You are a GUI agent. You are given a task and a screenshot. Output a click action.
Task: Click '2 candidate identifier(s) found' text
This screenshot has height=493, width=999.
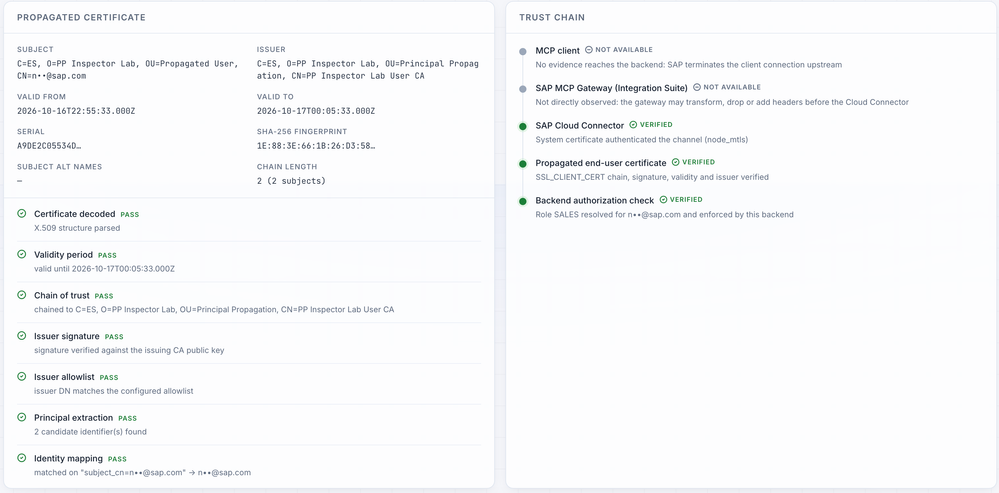90,431
